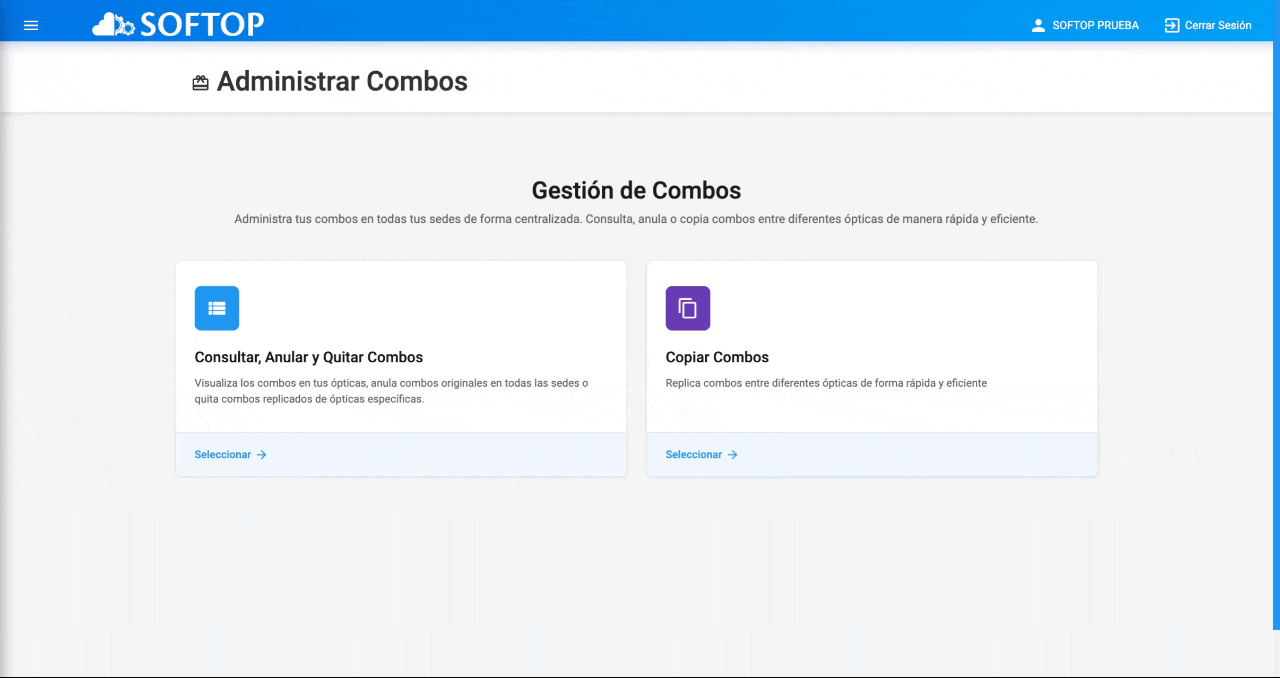Open the hamburger navigation menu

(31, 25)
